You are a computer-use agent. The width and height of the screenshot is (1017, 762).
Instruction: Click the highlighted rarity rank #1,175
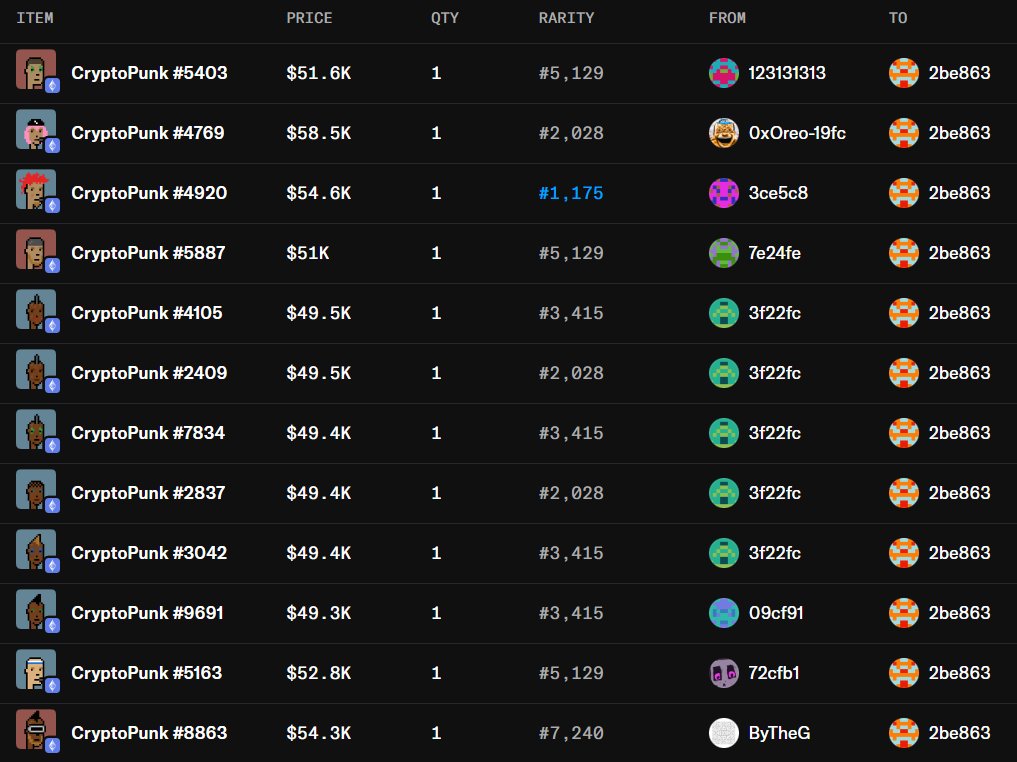click(571, 193)
